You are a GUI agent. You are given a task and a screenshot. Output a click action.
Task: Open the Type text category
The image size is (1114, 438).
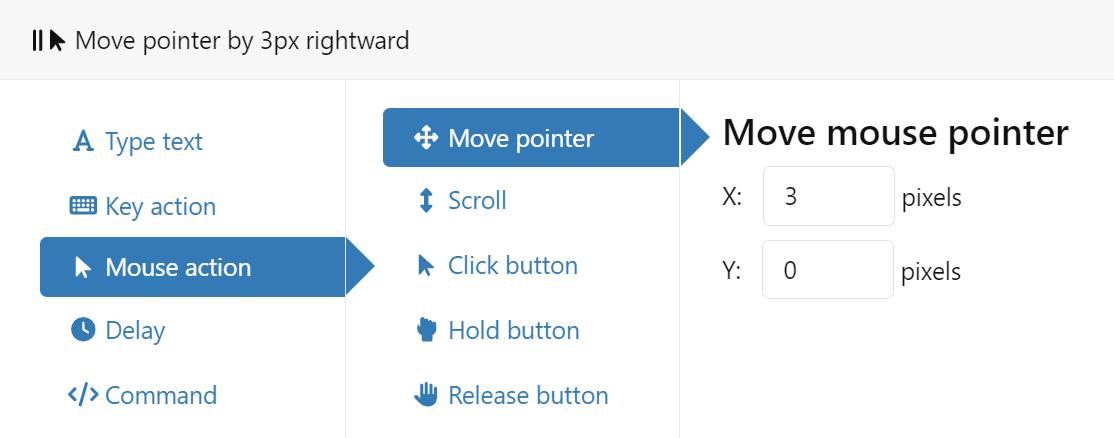tap(153, 142)
